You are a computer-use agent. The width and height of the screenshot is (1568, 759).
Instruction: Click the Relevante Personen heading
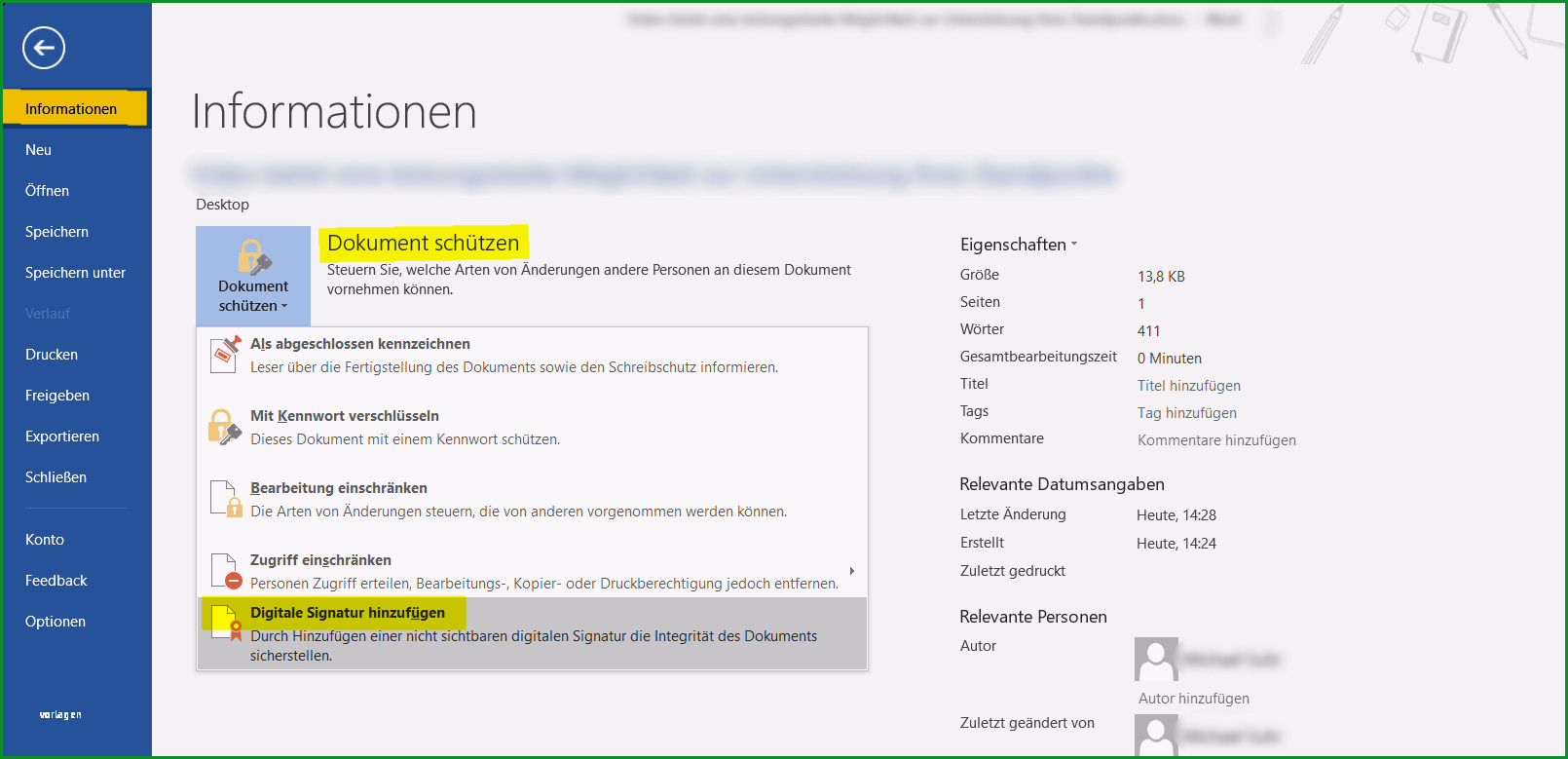click(1033, 617)
